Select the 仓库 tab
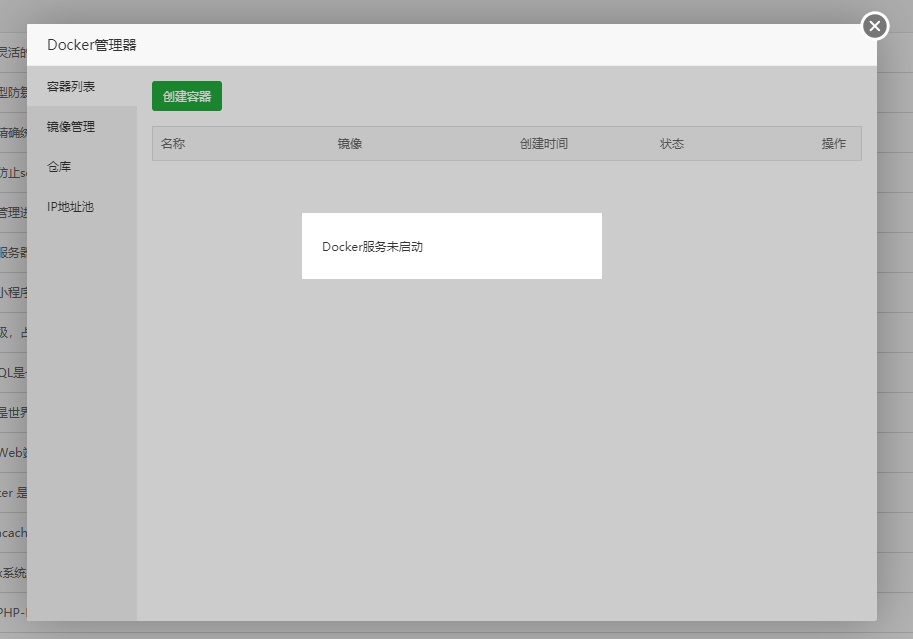 [x=59, y=167]
